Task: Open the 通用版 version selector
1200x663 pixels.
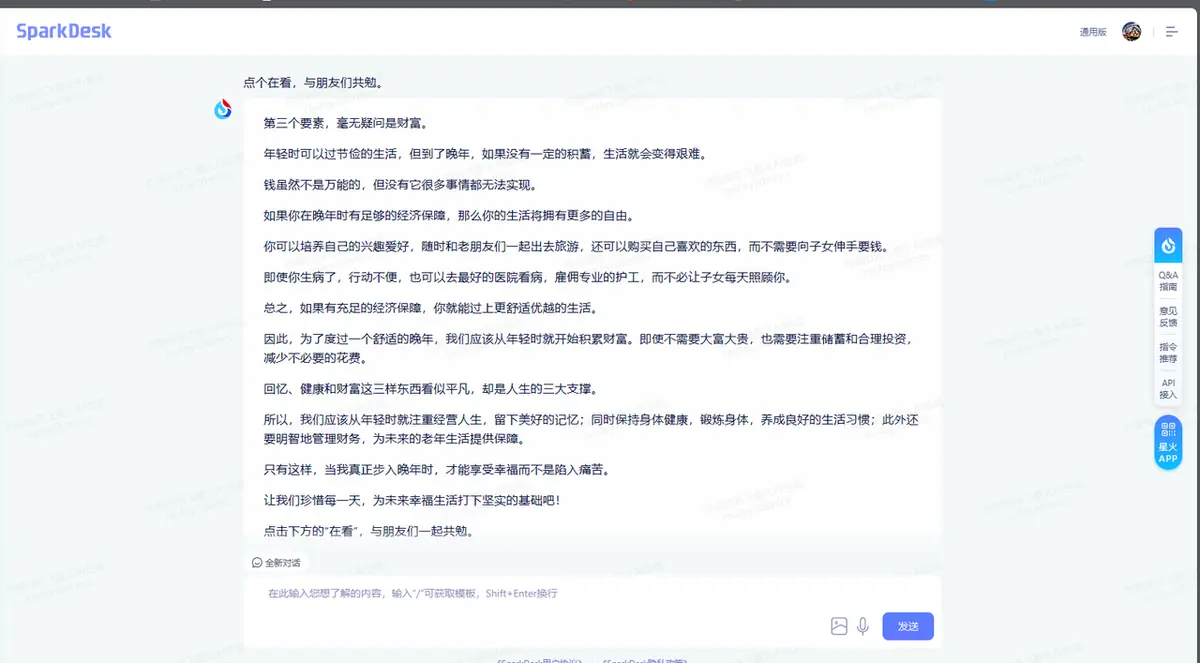Action: pyautogui.click(x=1093, y=32)
